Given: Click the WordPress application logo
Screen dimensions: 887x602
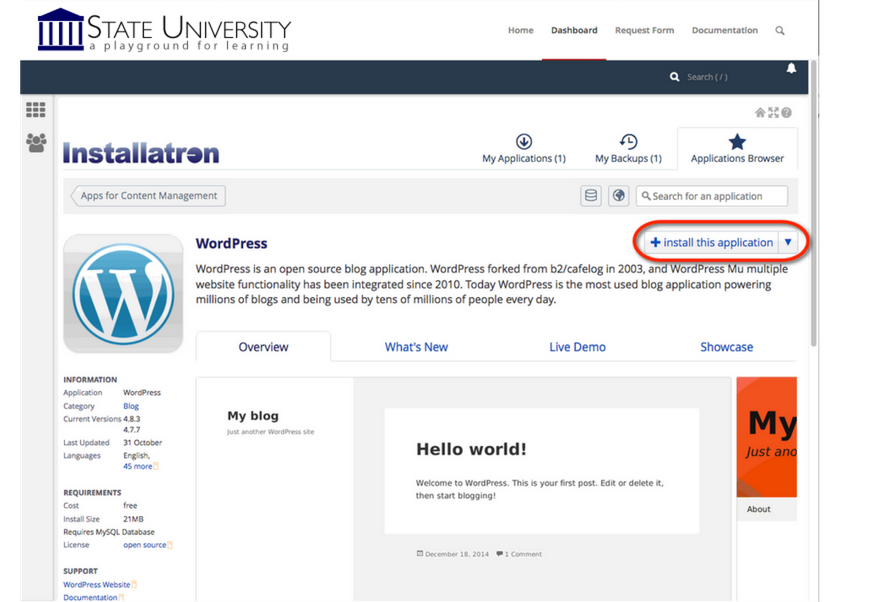Looking at the screenshot, I should point(123,294).
